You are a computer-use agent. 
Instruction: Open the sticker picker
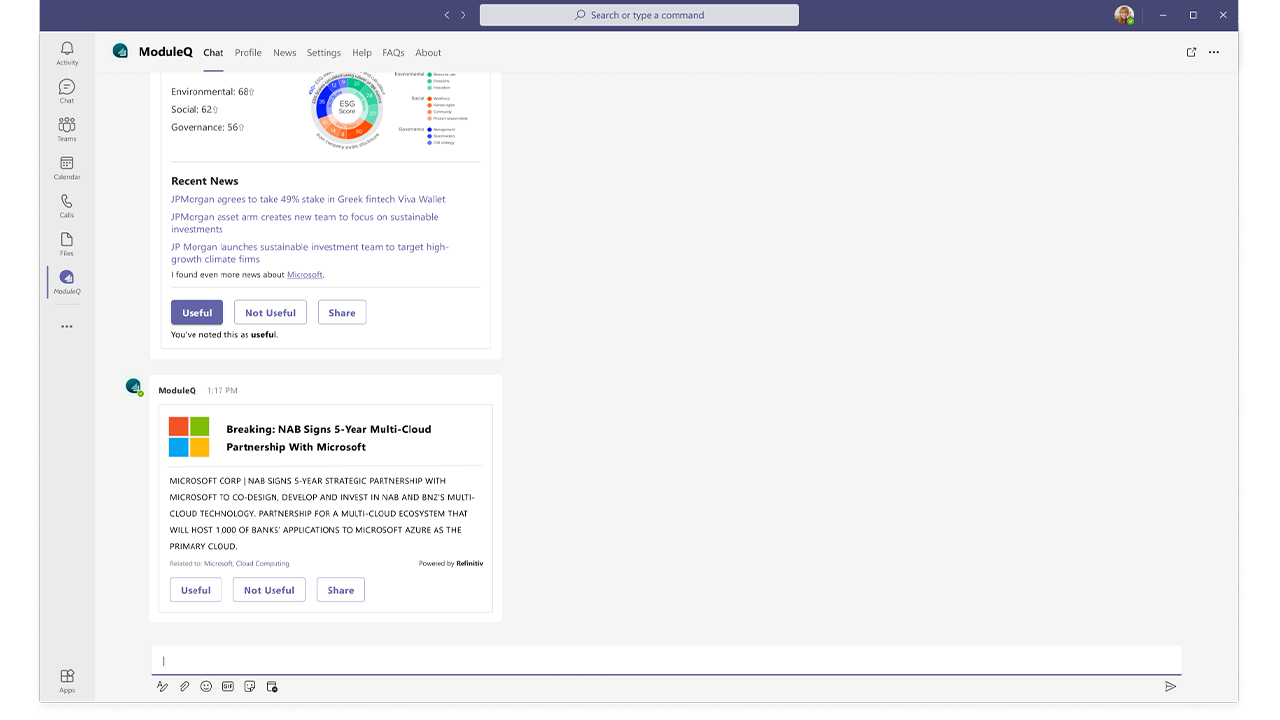tap(250, 686)
